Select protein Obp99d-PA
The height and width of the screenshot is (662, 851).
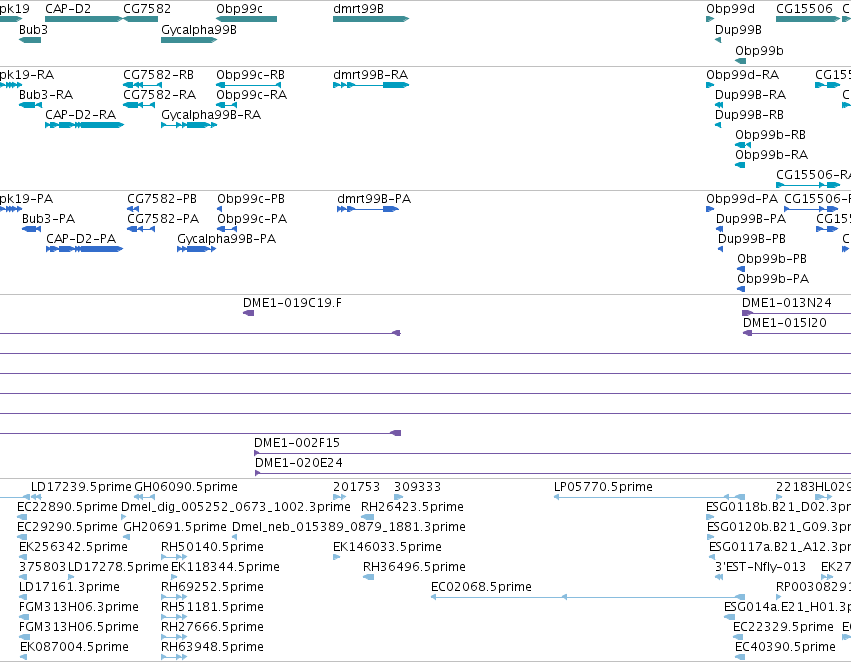710,209
